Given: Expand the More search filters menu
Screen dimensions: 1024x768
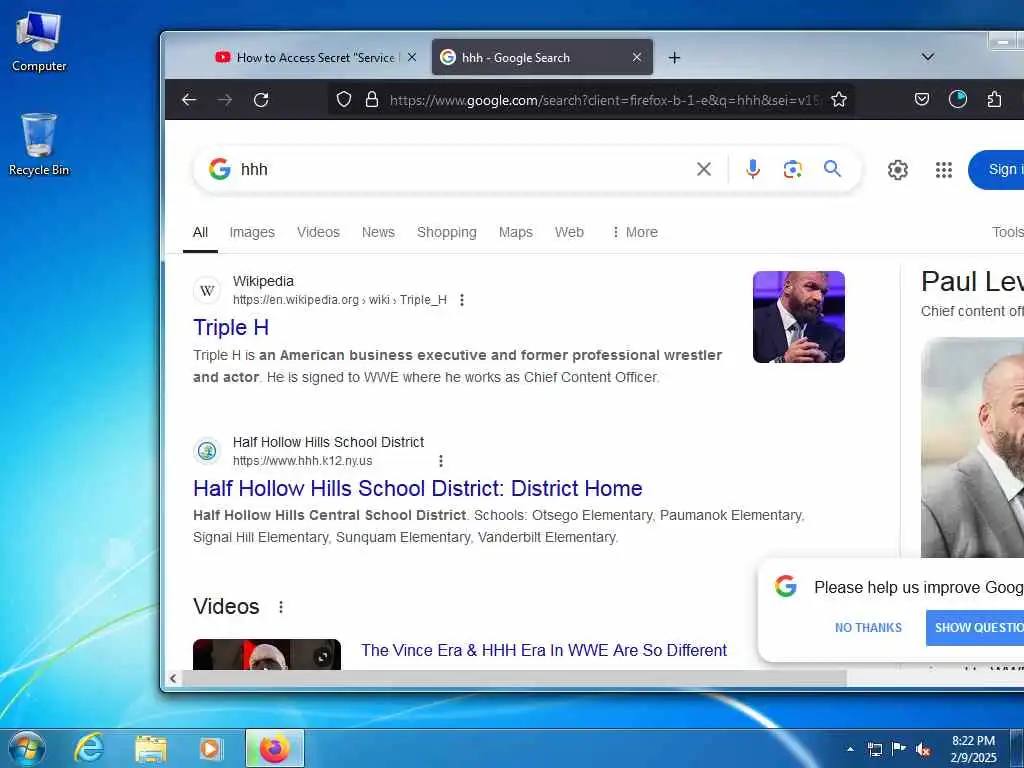Looking at the screenshot, I should click(x=635, y=232).
